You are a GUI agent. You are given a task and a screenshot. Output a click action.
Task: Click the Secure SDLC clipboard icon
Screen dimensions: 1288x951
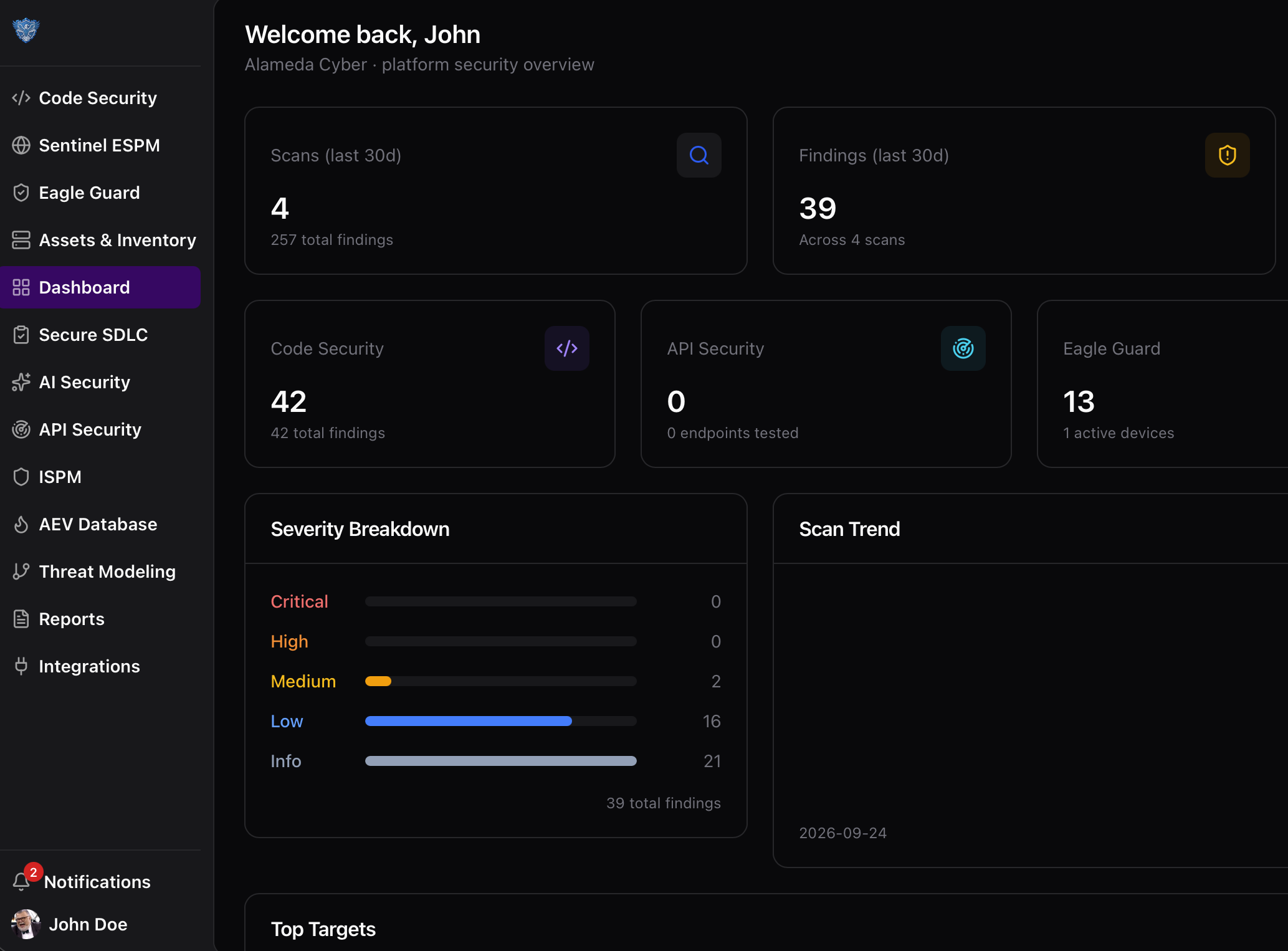click(21, 335)
